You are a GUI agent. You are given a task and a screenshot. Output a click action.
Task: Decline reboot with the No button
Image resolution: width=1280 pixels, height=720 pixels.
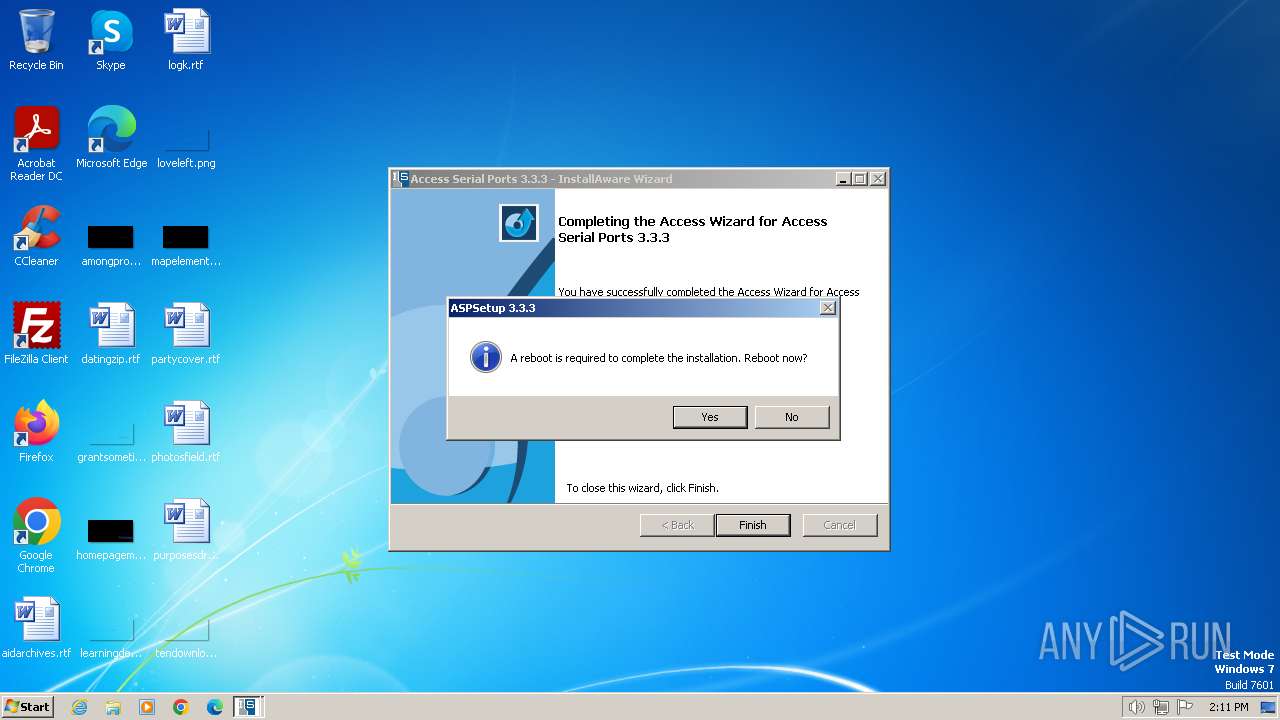792,417
